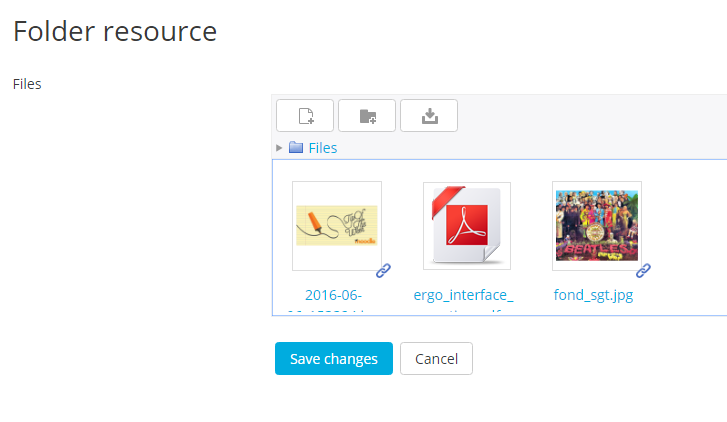Viewport: 727px width, 422px height.
Task: Select the Beatles album cover thumbnail
Action: [597, 226]
